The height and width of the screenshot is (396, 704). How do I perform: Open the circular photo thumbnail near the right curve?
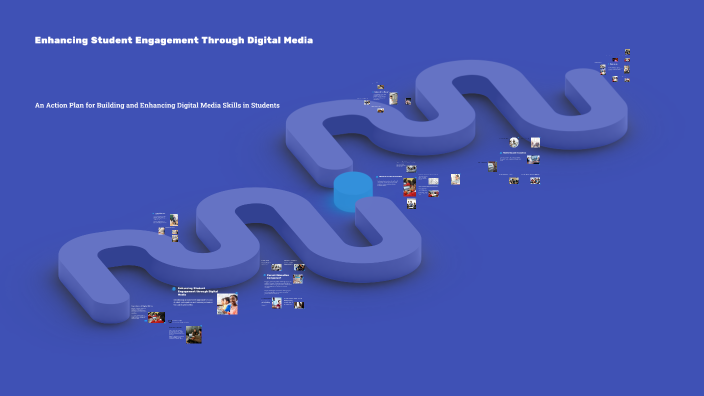(514, 142)
